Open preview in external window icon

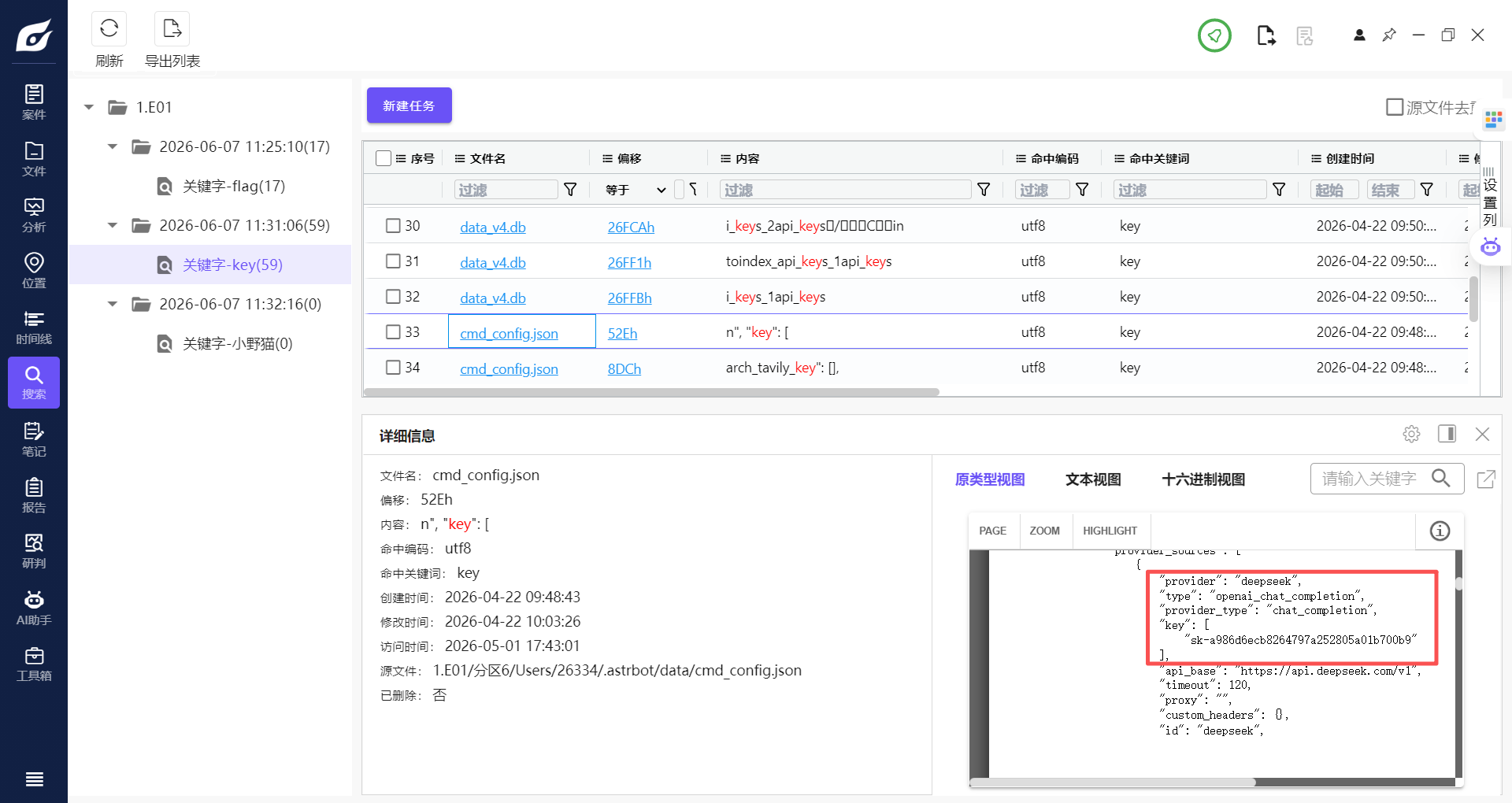point(1486,479)
